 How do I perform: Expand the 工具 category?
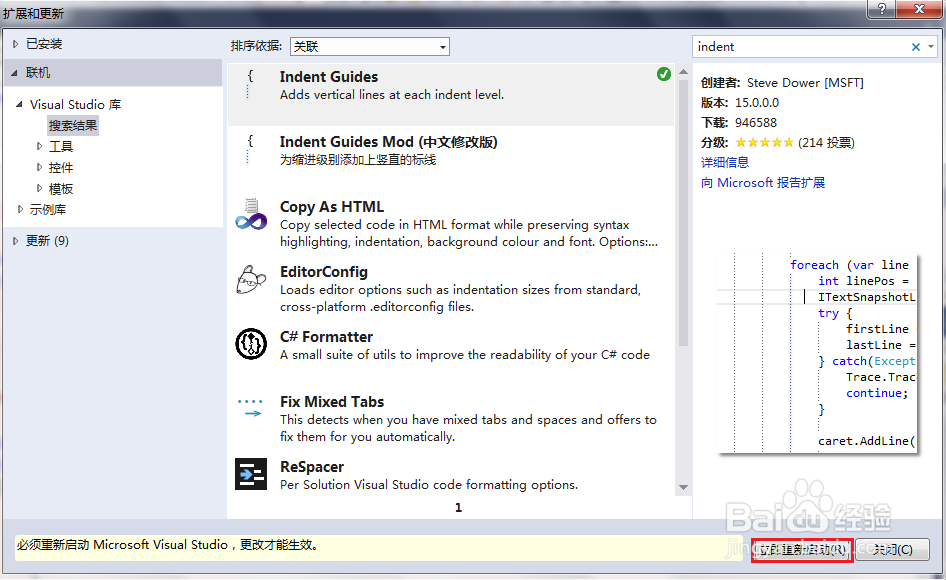click(39, 146)
